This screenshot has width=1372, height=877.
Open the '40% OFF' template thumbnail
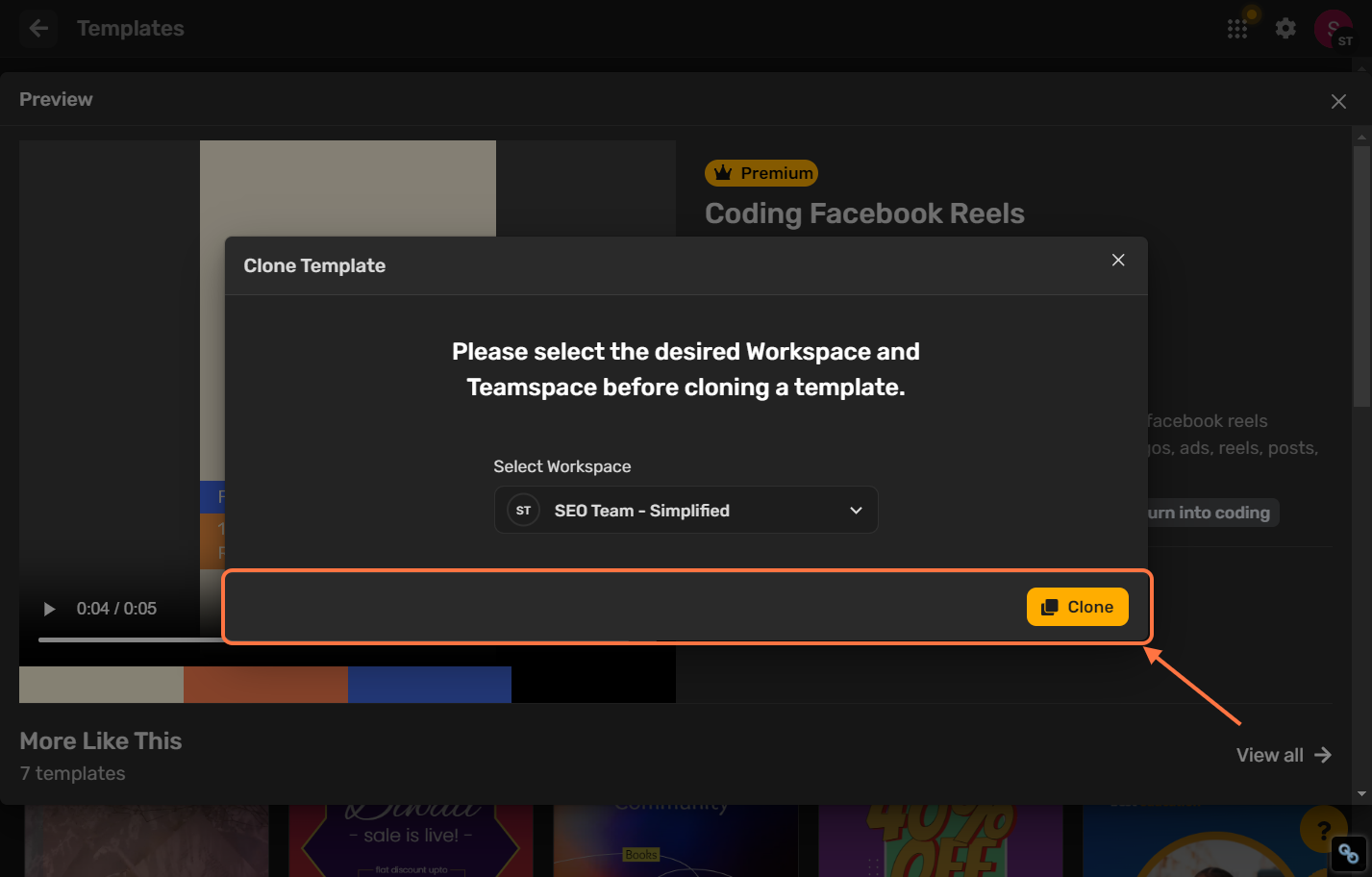(x=940, y=840)
